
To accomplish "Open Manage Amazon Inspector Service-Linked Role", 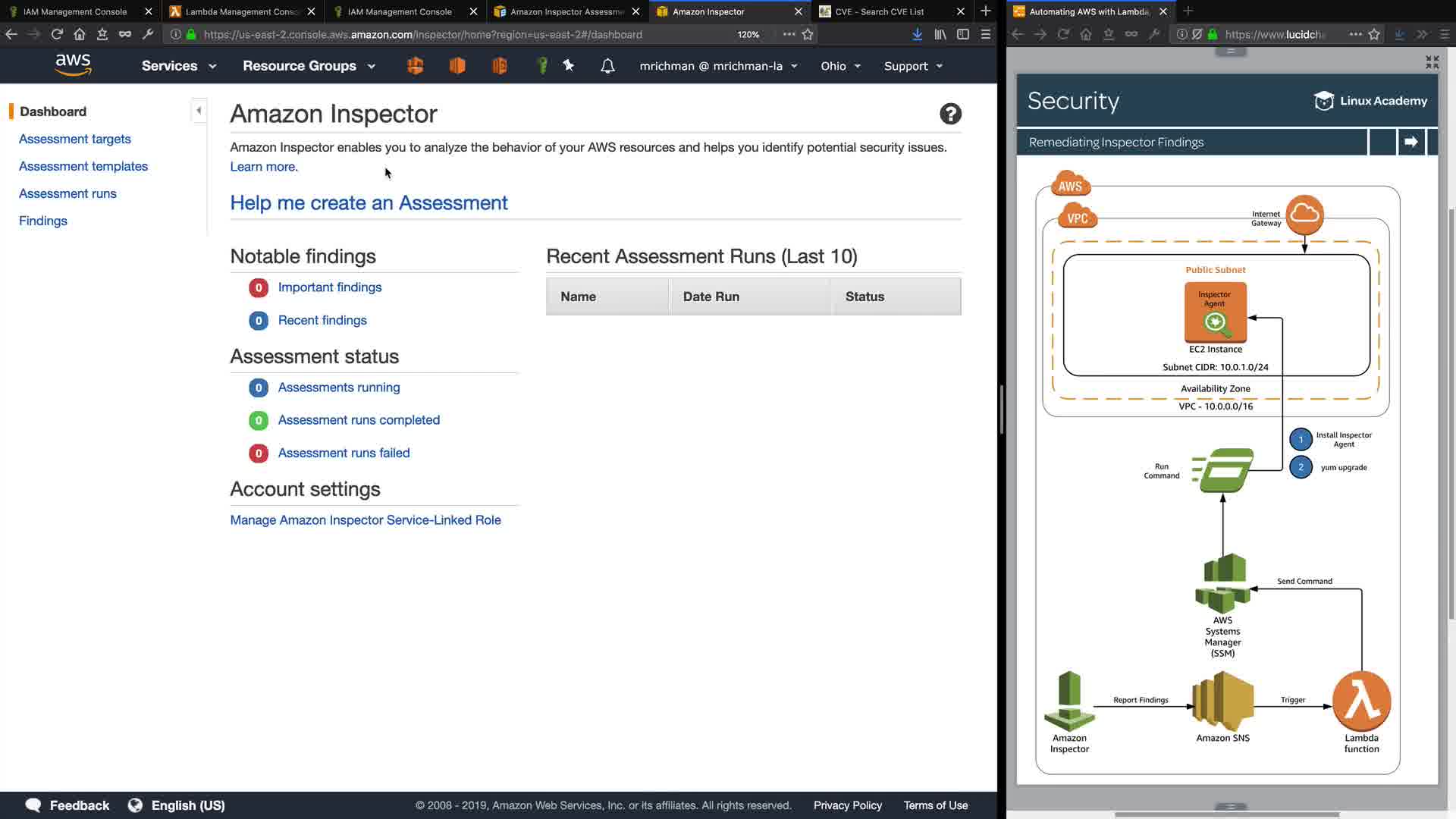I will 366,520.
